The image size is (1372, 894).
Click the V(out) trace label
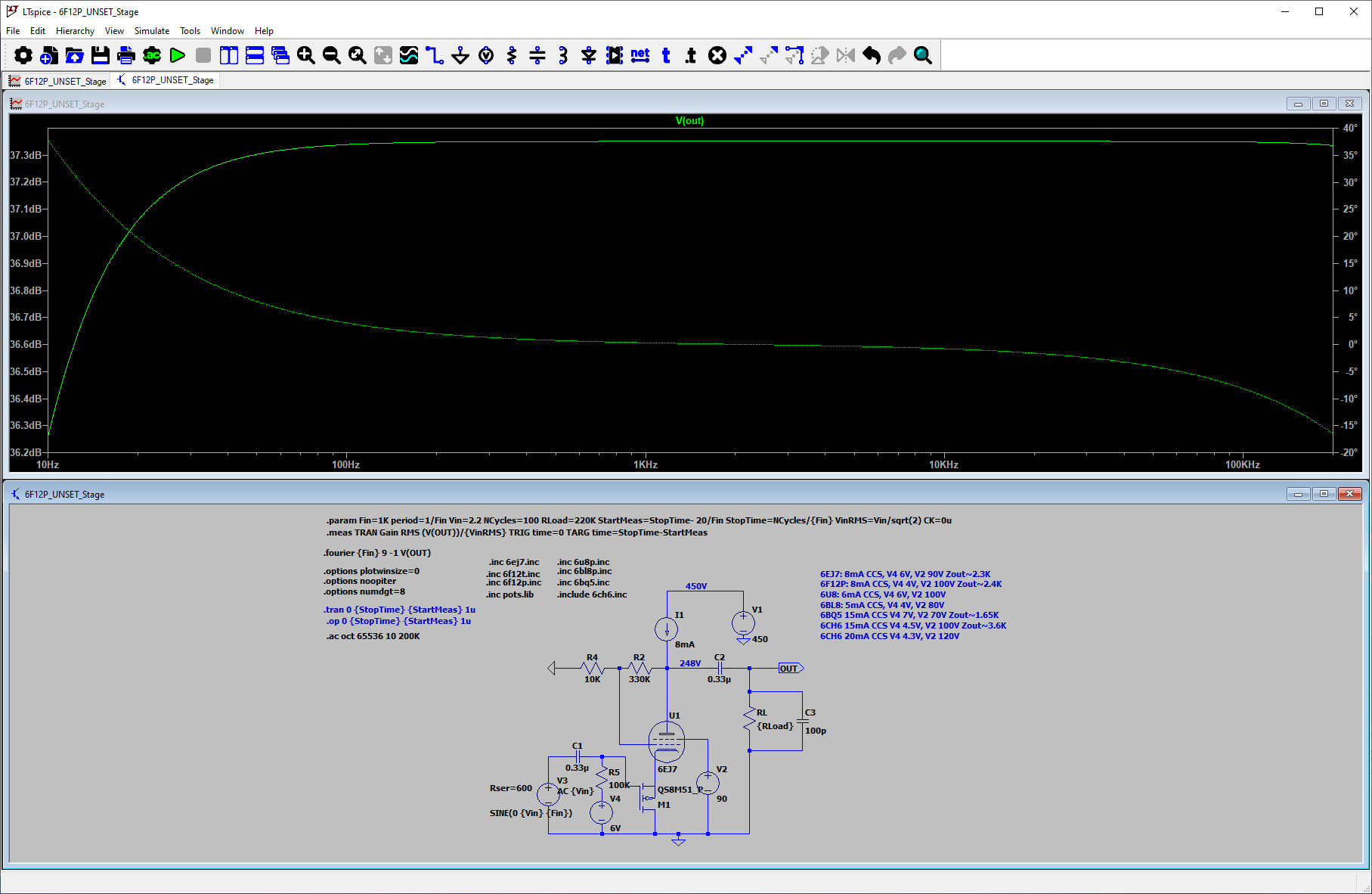tap(689, 121)
